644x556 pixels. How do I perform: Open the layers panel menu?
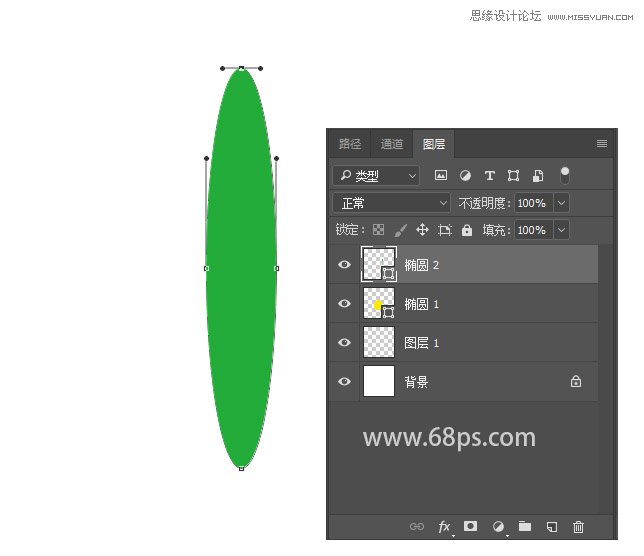pyautogui.click(x=602, y=143)
